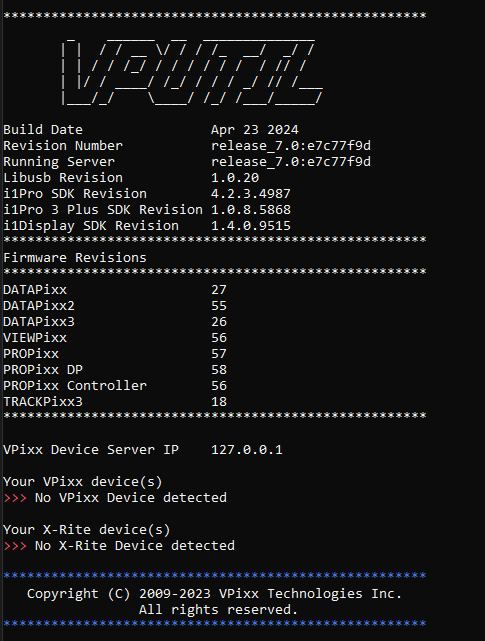Click the Build Date value Apr 23 2024
Image resolution: width=485 pixels, height=641 pixels.
[x=255, y=130]
